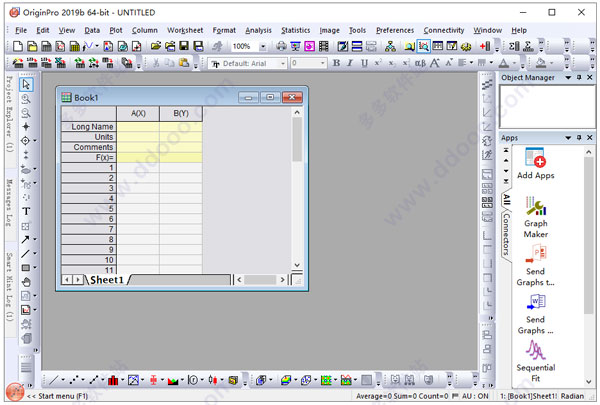Open Project Explorer tree icon
Viewport: 600px width, 405px height.
[x=390, y=46]
